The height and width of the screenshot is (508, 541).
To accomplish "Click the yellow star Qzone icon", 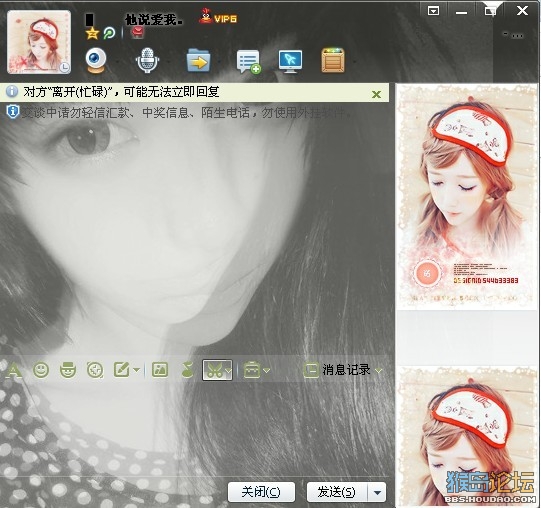I will coord(92,33).
